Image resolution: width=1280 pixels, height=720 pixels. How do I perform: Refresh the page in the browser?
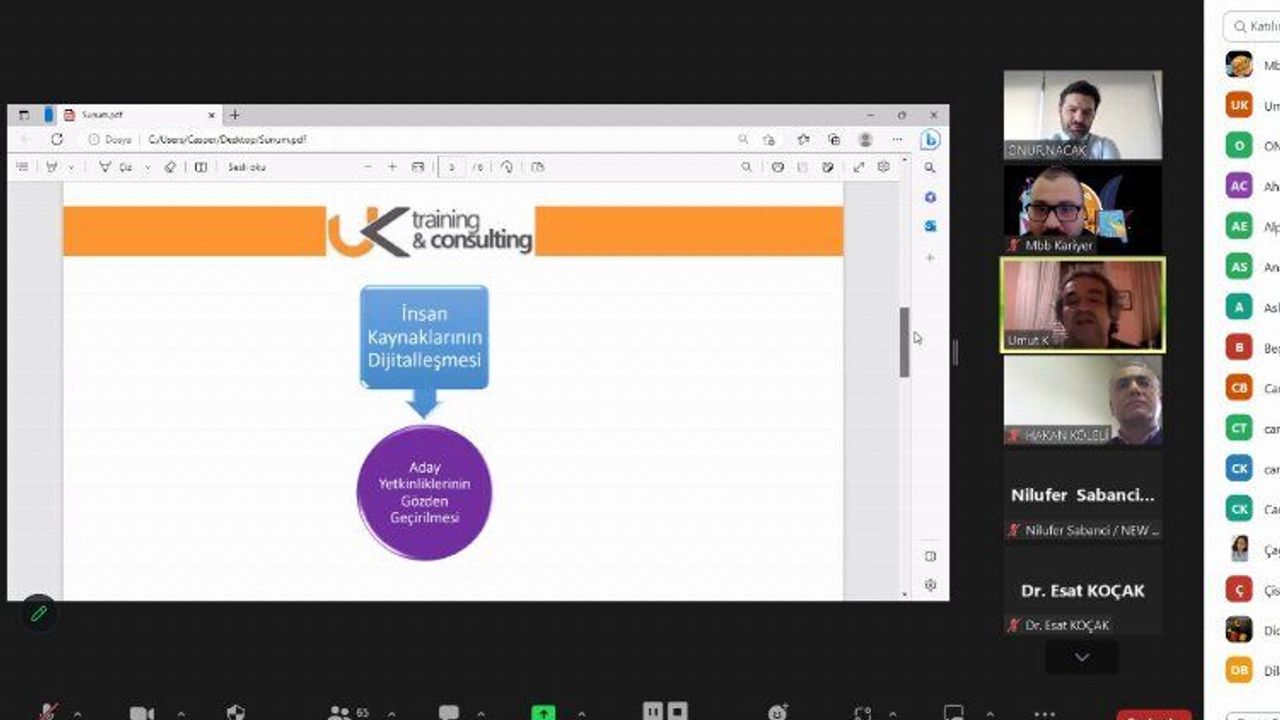coord(57,140)
